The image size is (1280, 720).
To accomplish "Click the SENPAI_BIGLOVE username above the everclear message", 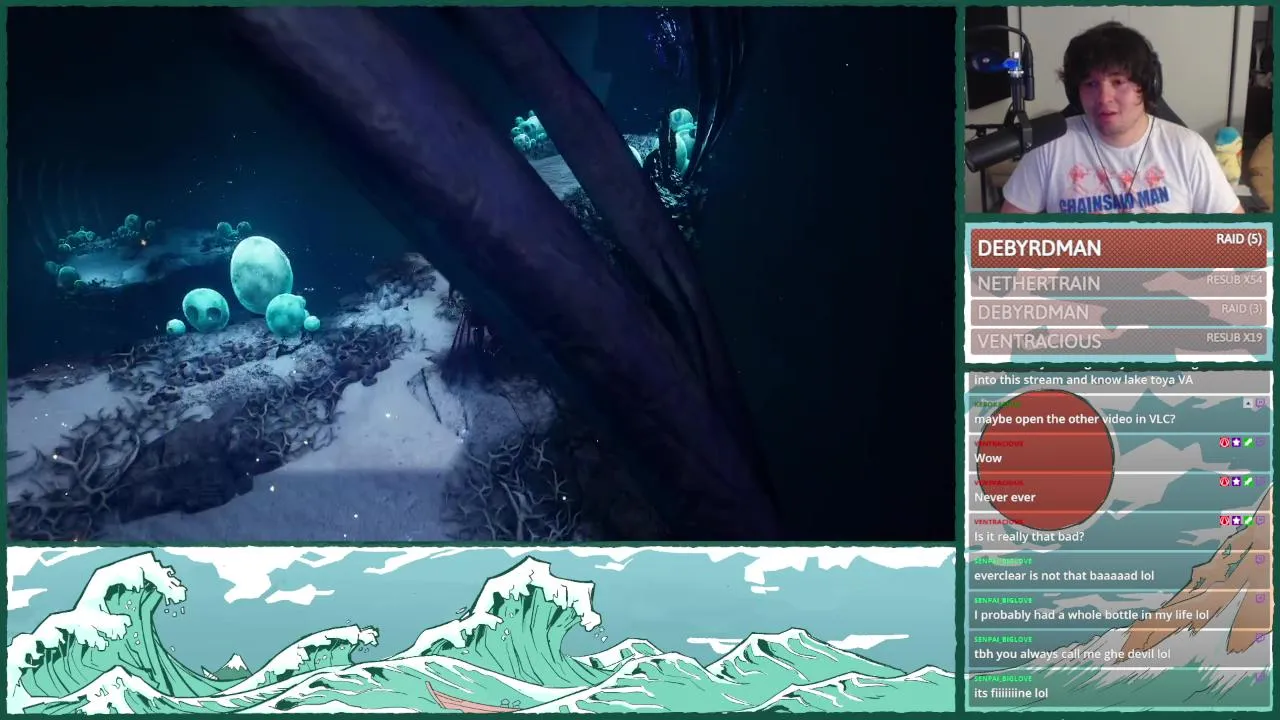I will [x=1003, y=561].
